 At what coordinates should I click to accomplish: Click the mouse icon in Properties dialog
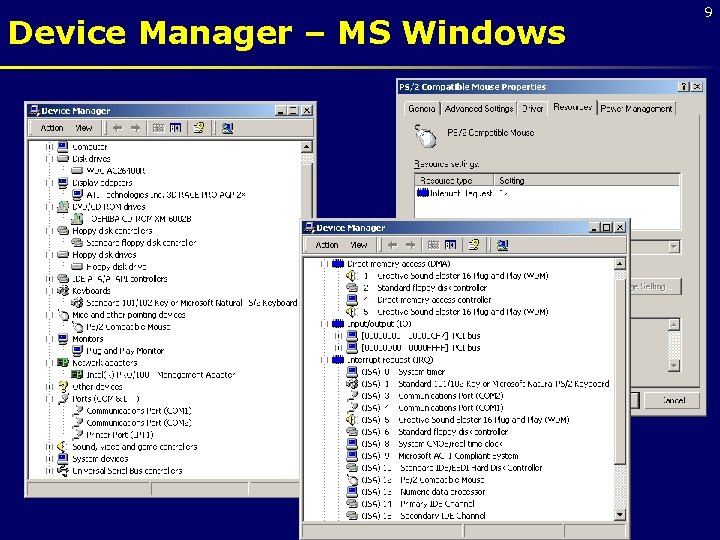coord(426,136)
